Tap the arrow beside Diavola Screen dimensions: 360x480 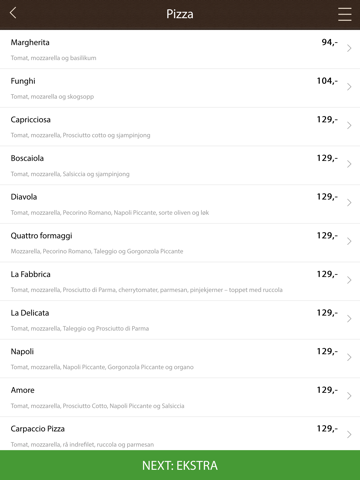(349, 203)
